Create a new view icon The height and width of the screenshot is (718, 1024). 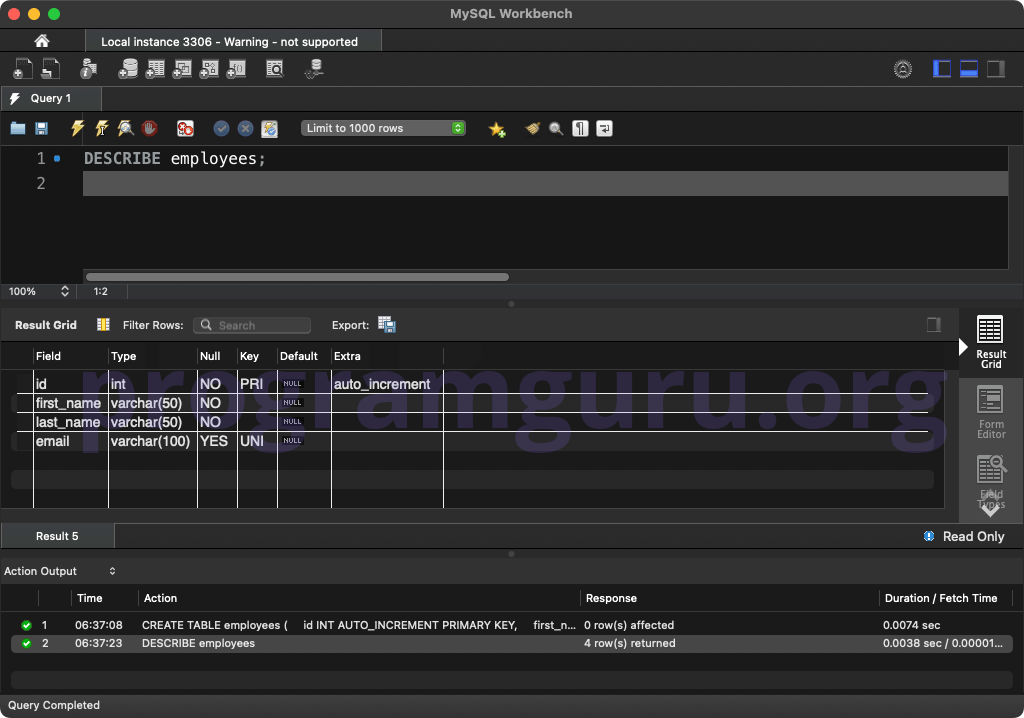[182, 69]
